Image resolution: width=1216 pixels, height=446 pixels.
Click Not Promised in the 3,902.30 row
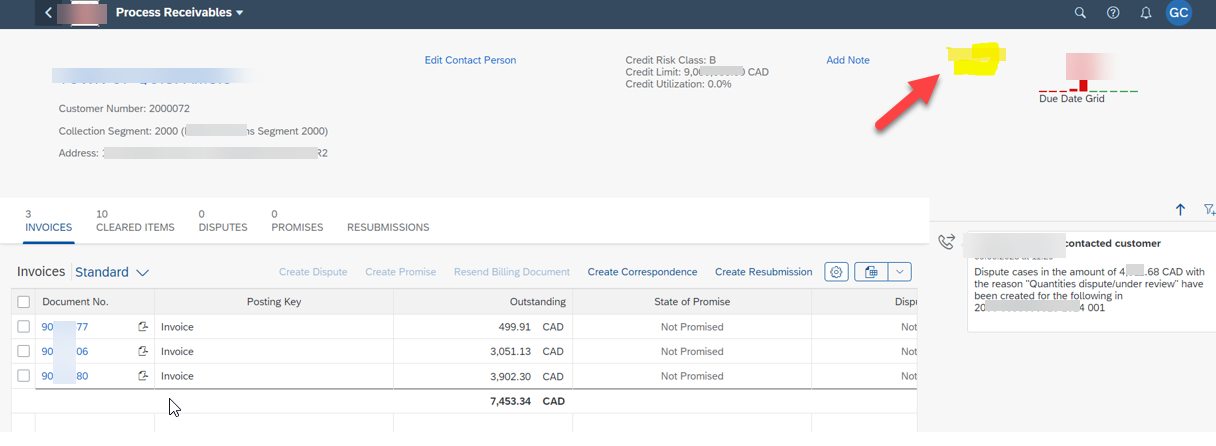692,376
